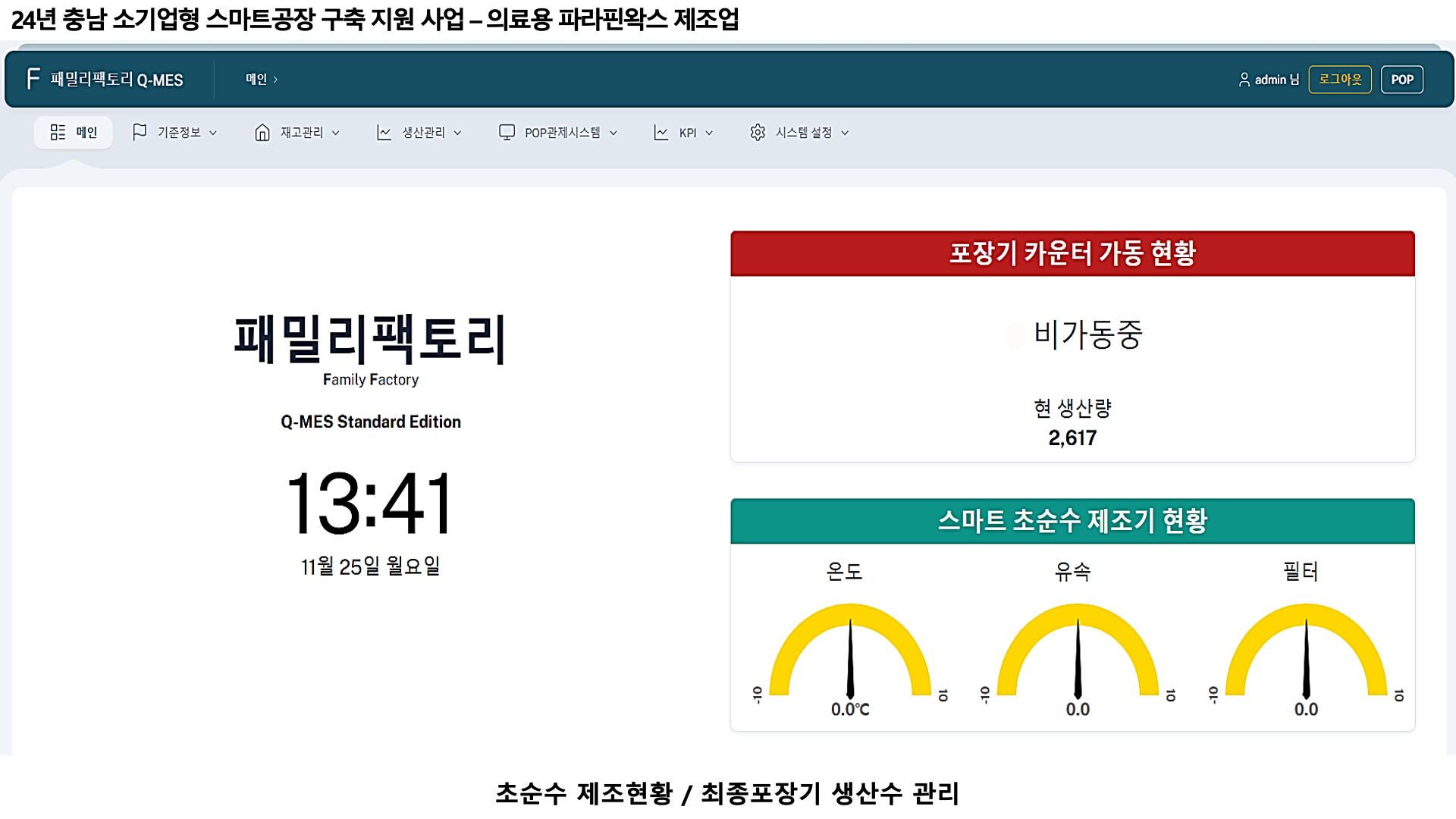Click the flag icon for 기준정보
Viewport: 1456px width, 819px height.
[x=140, y=132]
